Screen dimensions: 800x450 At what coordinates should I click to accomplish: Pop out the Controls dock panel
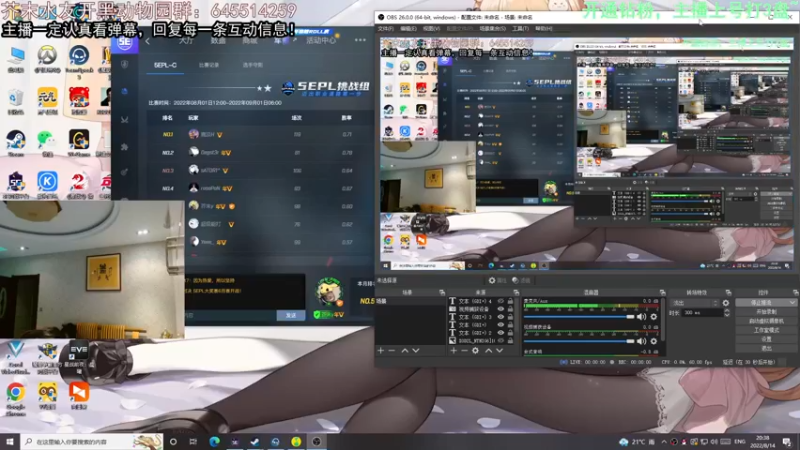[x=795, y=292]
